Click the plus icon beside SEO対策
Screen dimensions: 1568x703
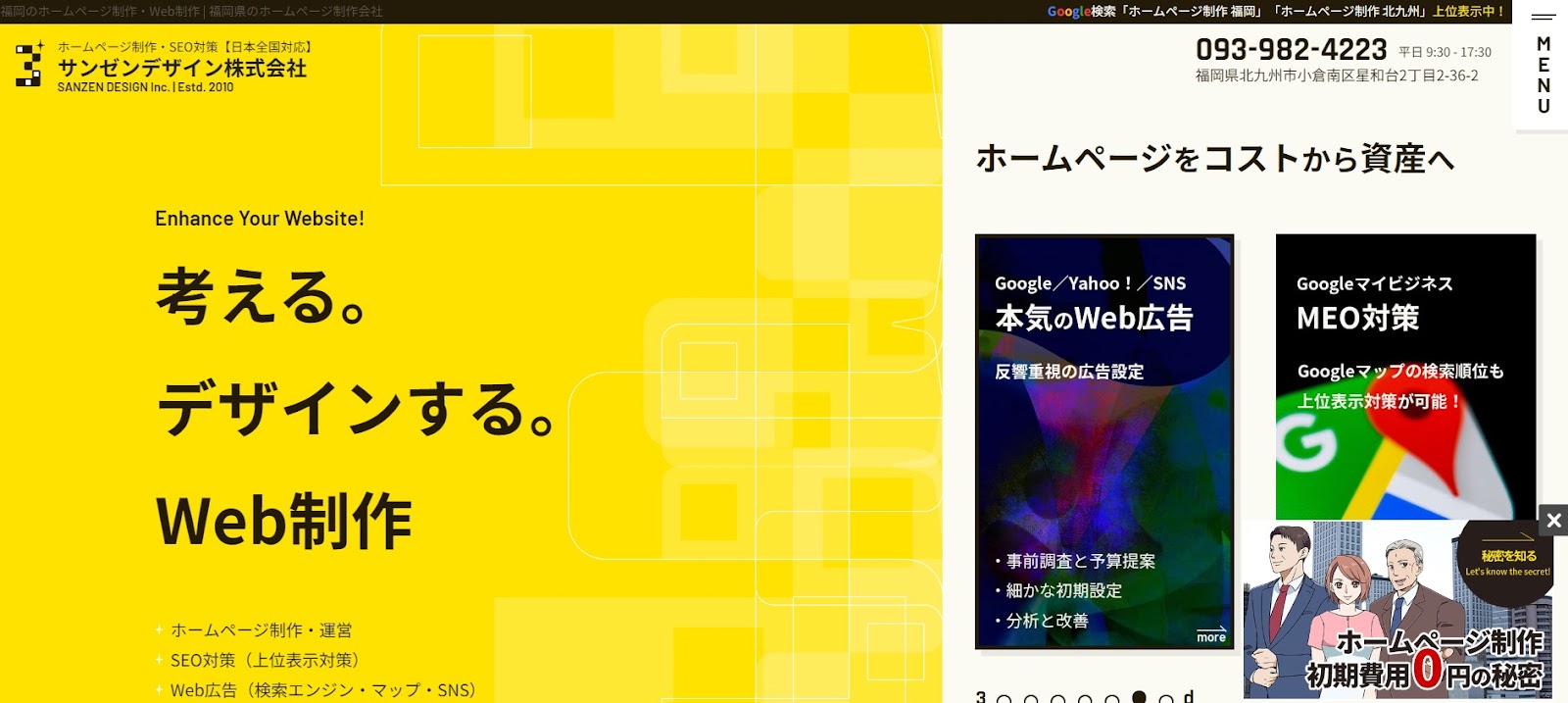tap(159, 660)
